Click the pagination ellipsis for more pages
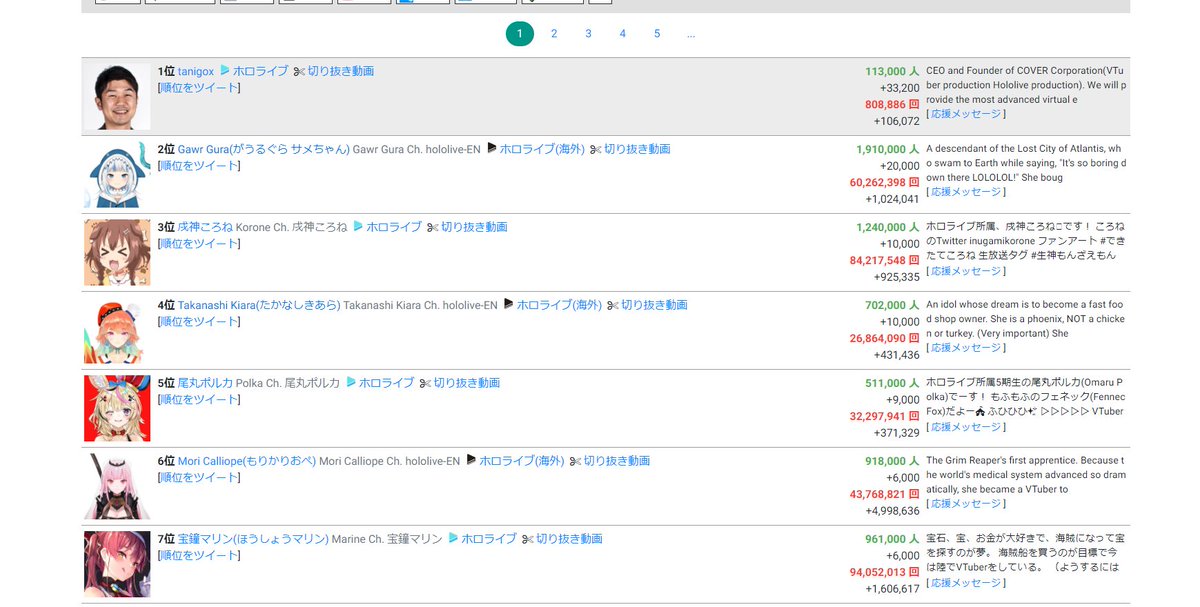The image size is (1200, 607). click(x=691, y=33)
